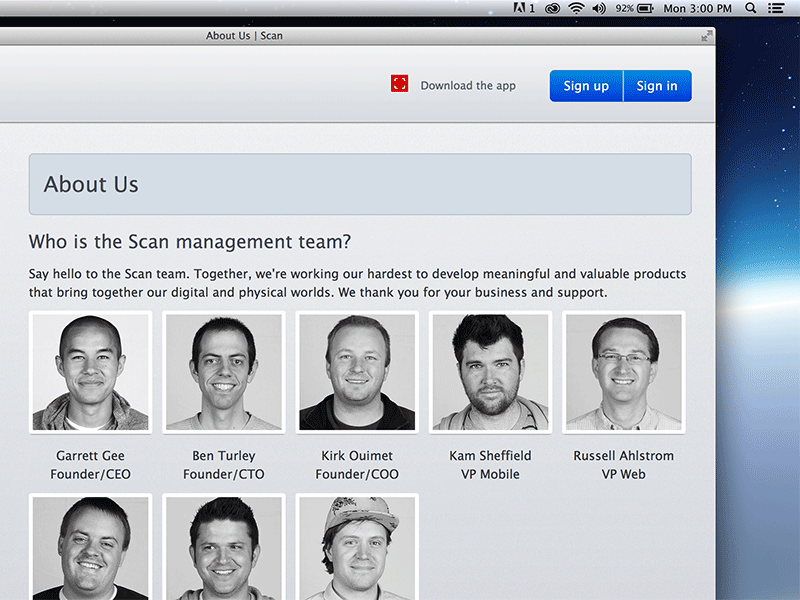Click the Who is the Scan management team heading

[x=190, y=241]
